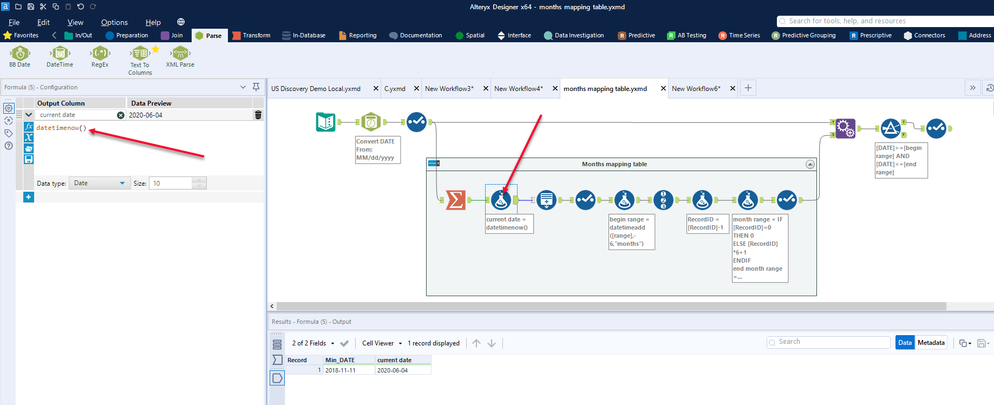Open the globe language icon

[181, 22]
